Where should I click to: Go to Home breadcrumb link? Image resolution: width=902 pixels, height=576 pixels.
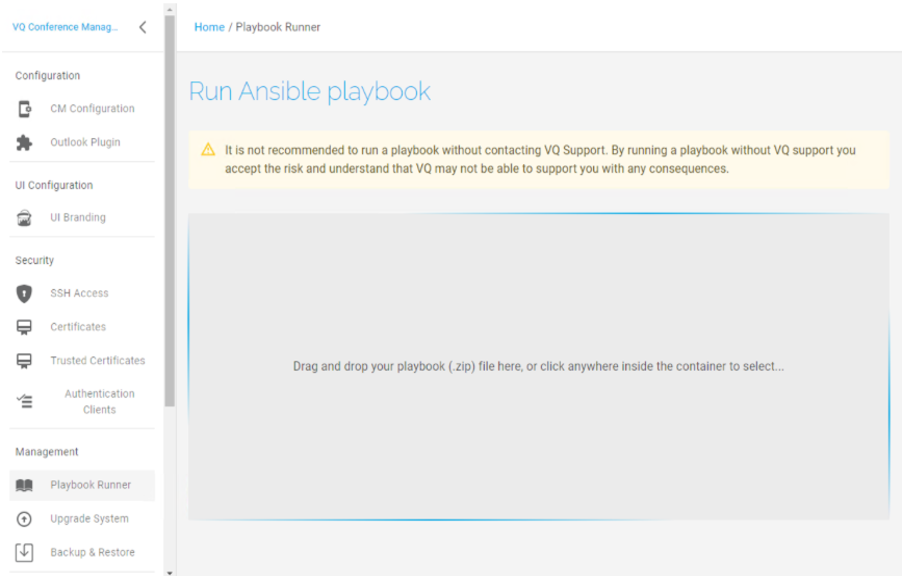tap(209, 27)
